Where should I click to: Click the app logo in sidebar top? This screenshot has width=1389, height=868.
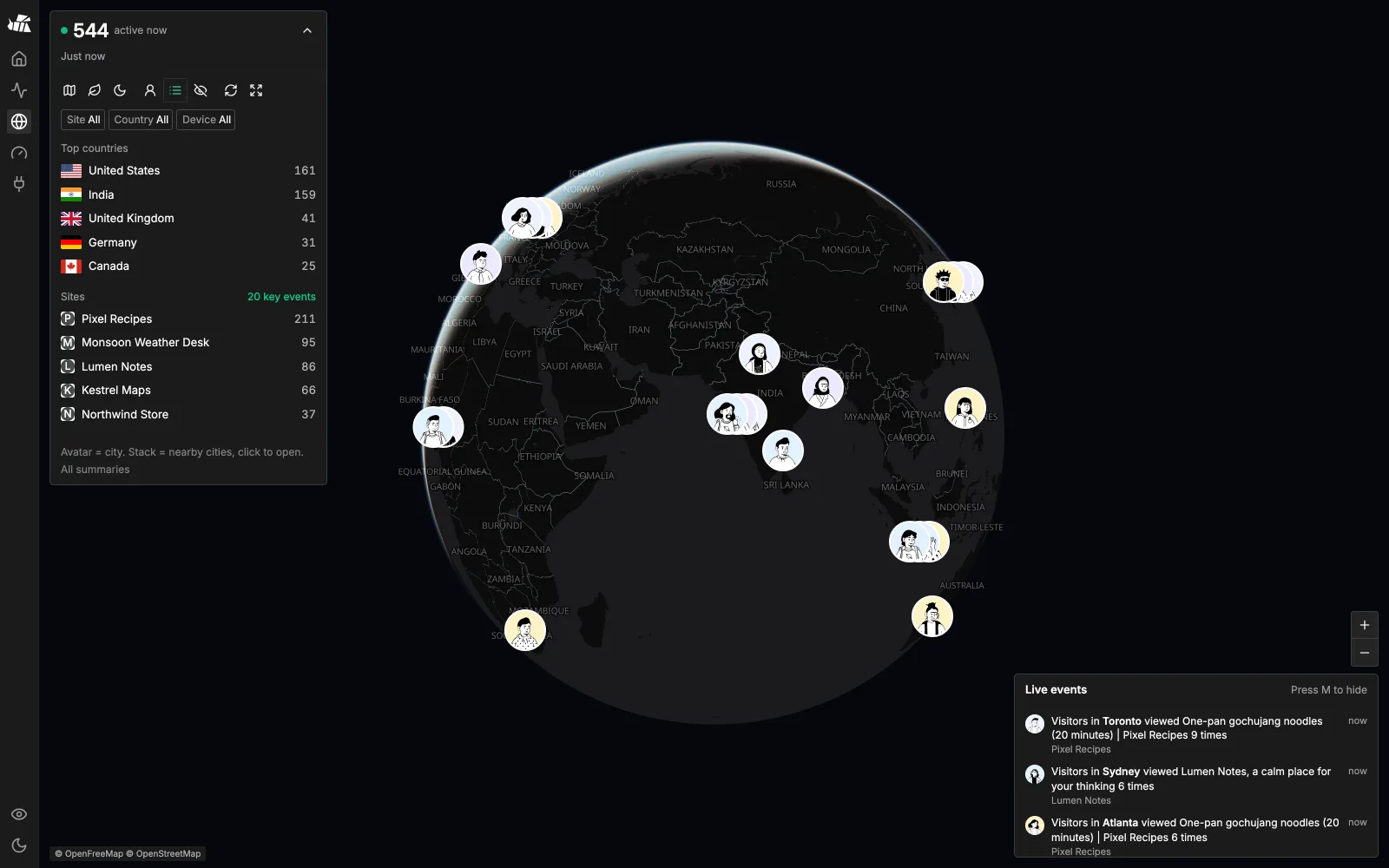pos(19,23)
